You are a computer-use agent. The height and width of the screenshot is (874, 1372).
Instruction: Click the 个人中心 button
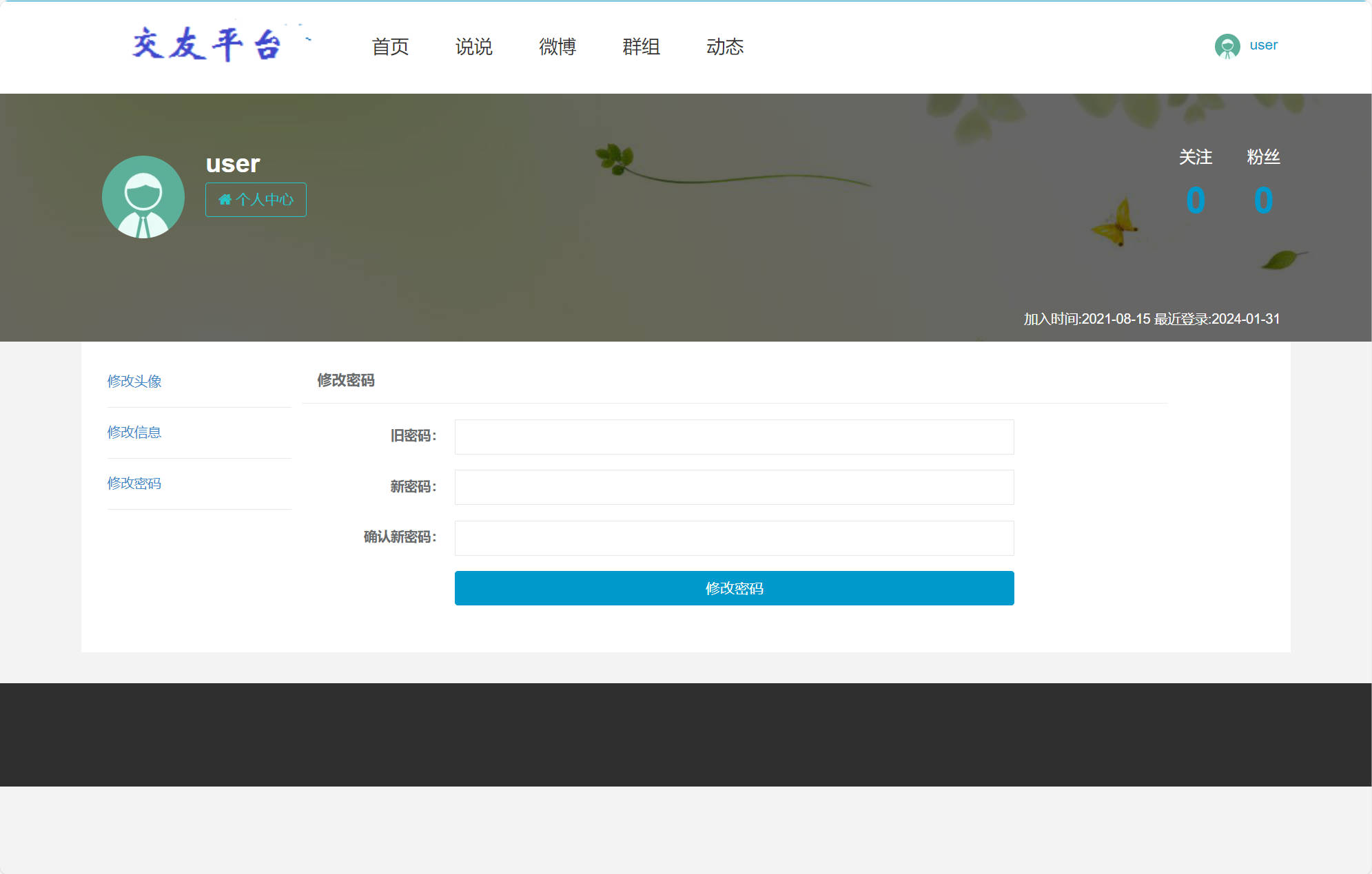(x=256, y=200)
